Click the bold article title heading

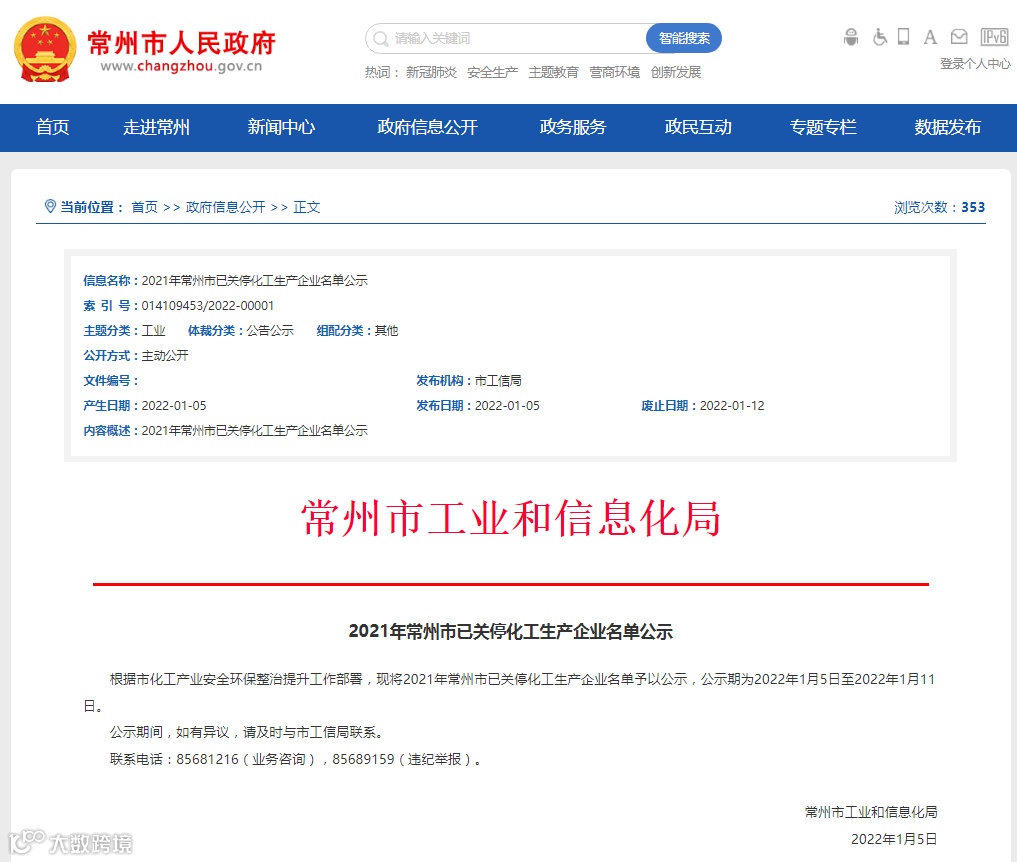[x=511, y=631]
